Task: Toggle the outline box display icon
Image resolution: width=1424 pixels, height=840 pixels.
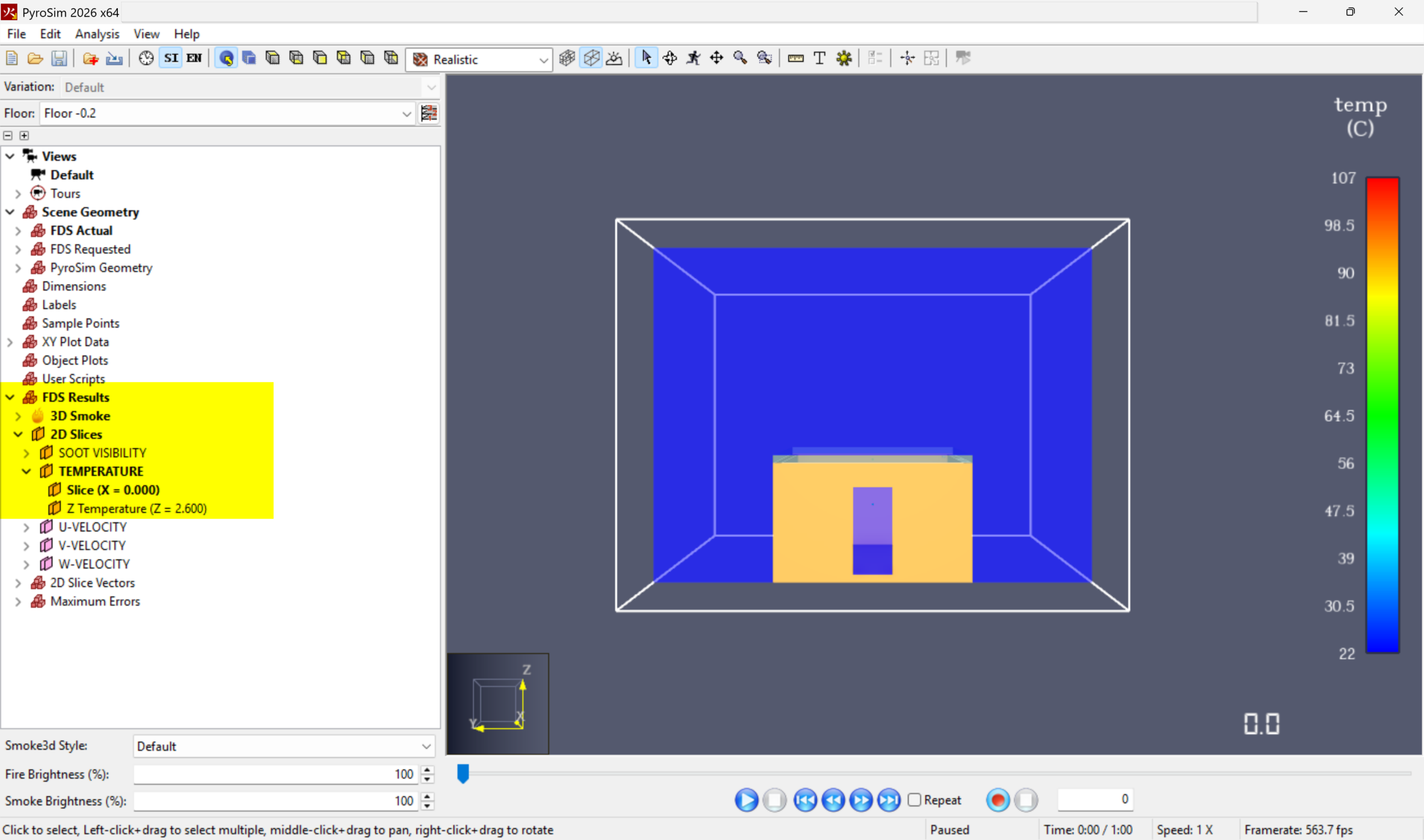Action: (591, 58)
